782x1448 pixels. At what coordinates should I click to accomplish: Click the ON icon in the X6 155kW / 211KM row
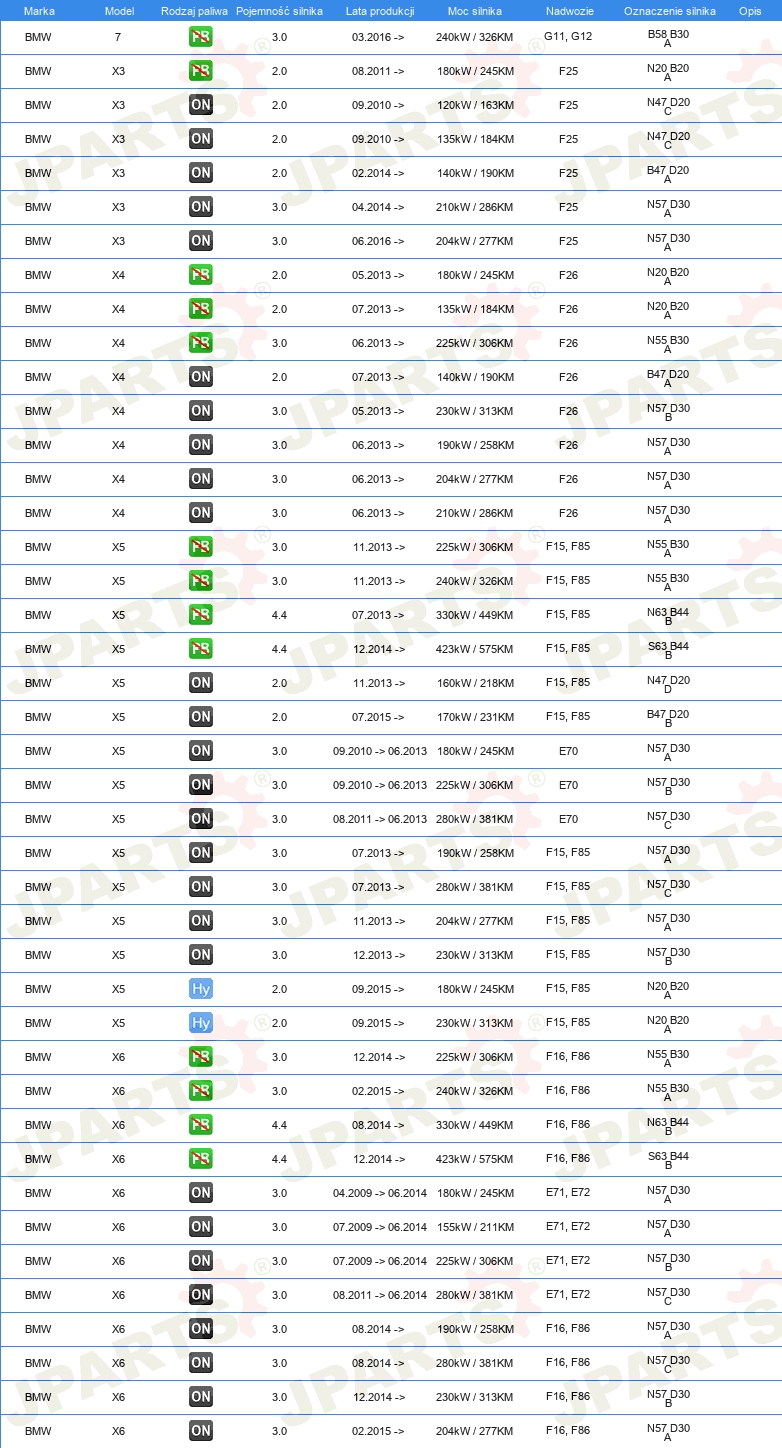tap(201, 1227)
